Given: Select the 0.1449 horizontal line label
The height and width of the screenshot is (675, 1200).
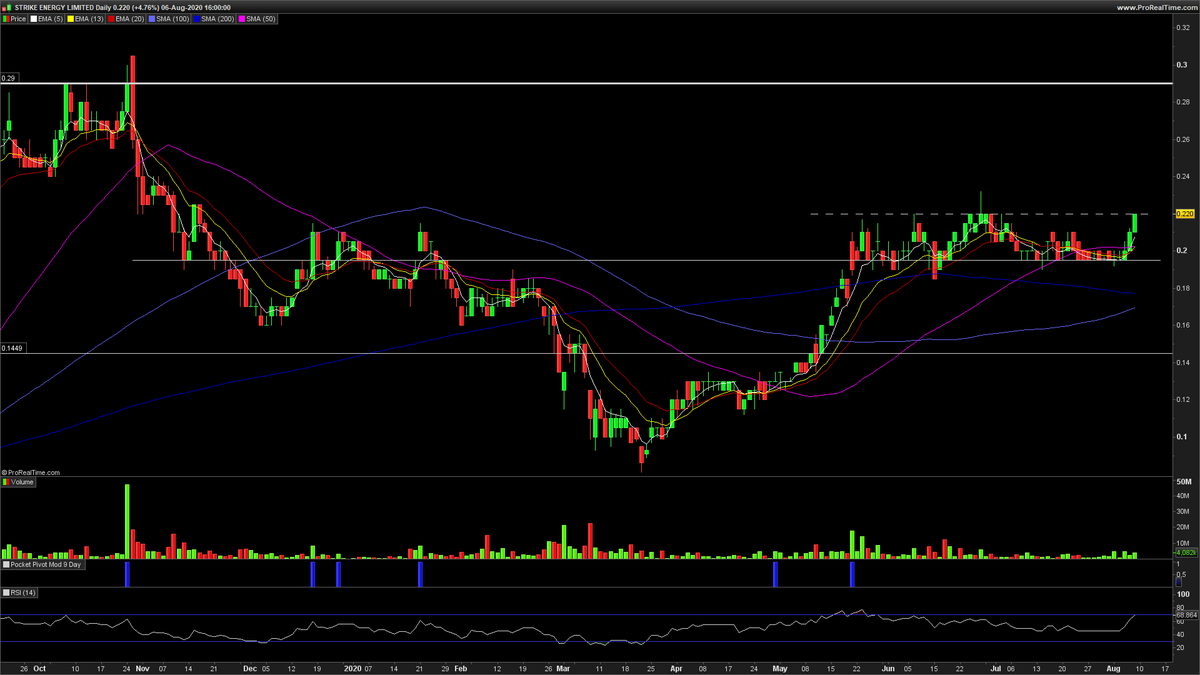Looking at the screenshot, I should [12, 348].
